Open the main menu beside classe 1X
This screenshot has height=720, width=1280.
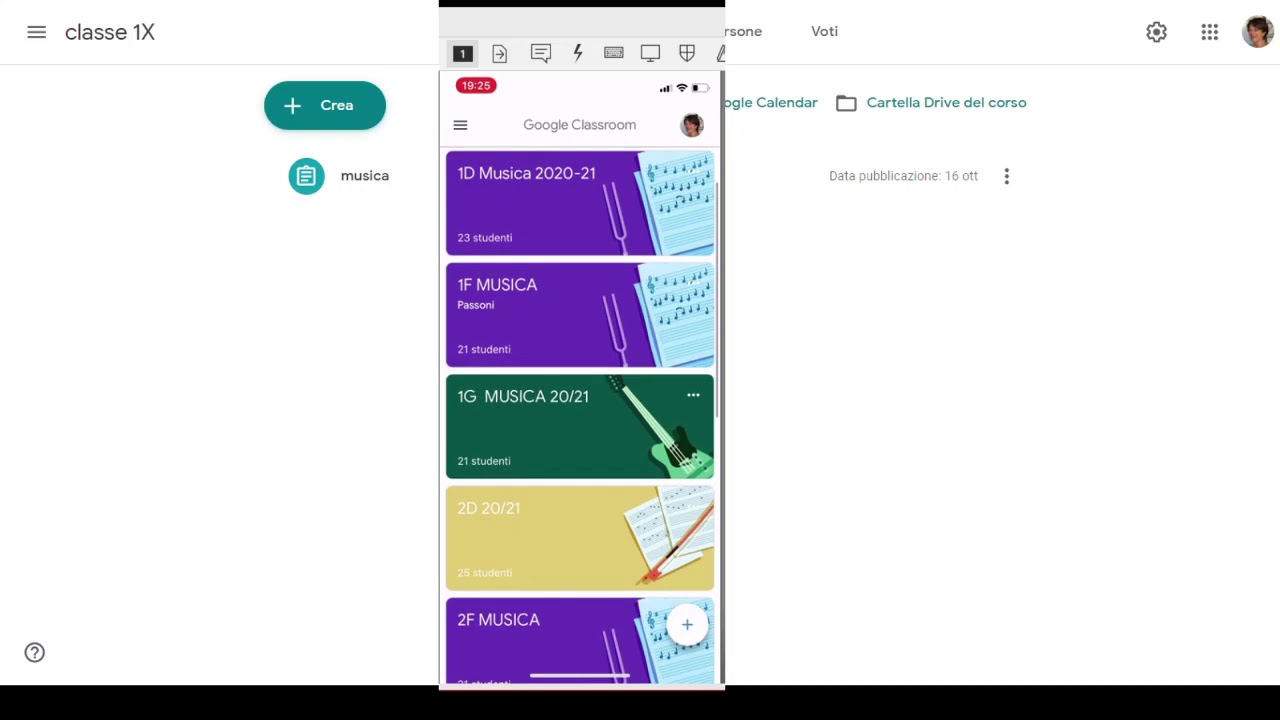(37, 32)
